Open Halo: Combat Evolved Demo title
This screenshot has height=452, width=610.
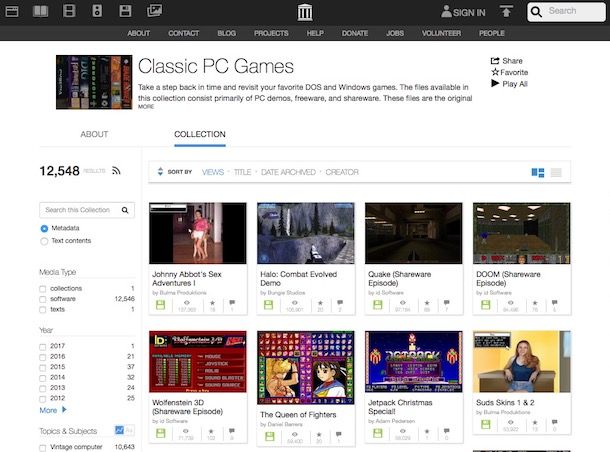(x=298, y=279)
